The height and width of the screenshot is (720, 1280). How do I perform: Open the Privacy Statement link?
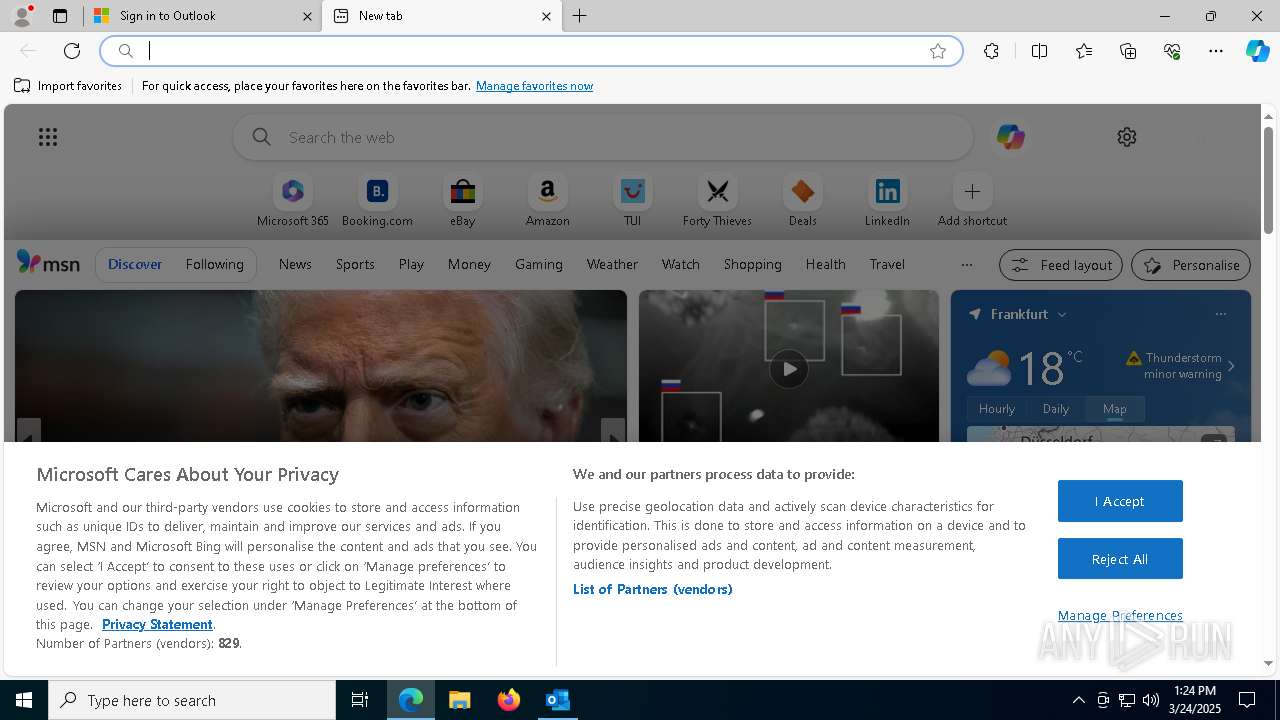[x=157, y=624]
